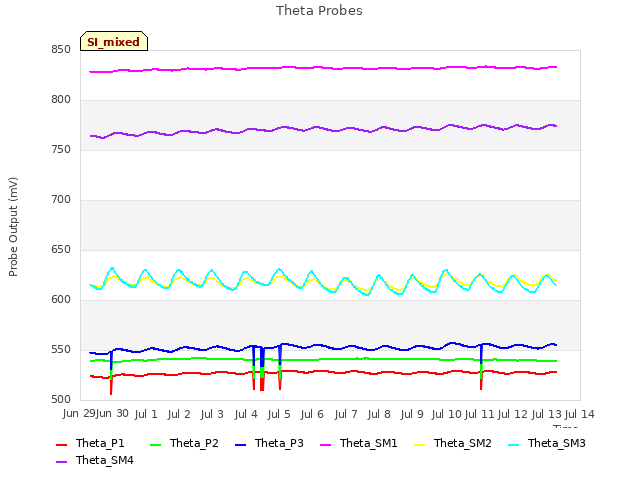The width and height of the screenshot is (640, 480).
Task: Click the Jul 8 x-axis date label
Action: 379,414
